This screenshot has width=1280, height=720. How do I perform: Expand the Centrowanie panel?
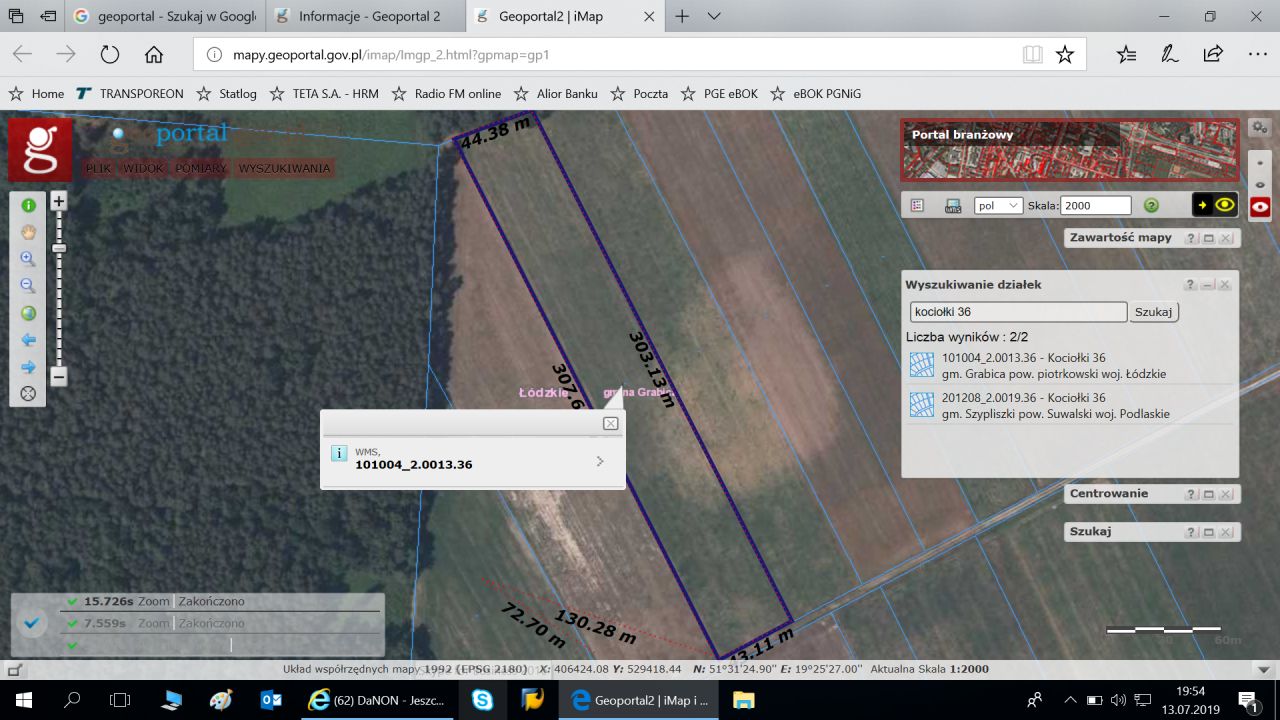tap(1208, 494)
